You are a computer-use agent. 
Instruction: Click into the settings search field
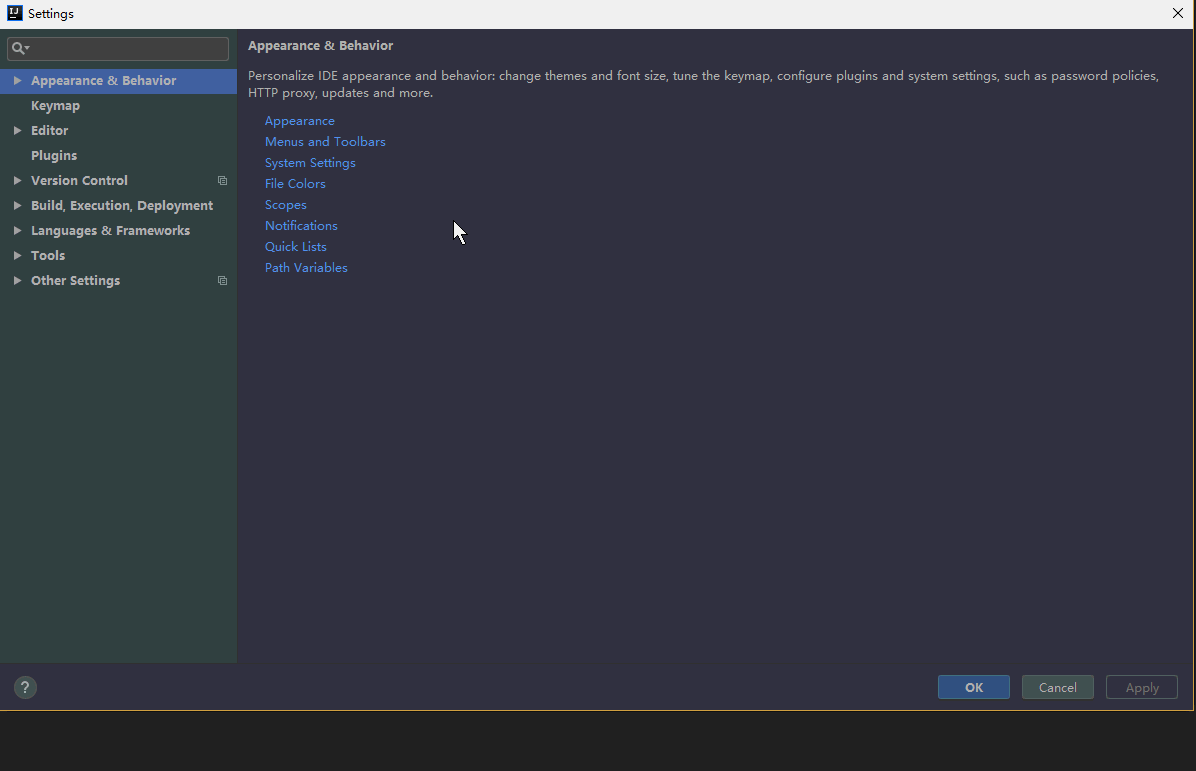click(130, 49)
